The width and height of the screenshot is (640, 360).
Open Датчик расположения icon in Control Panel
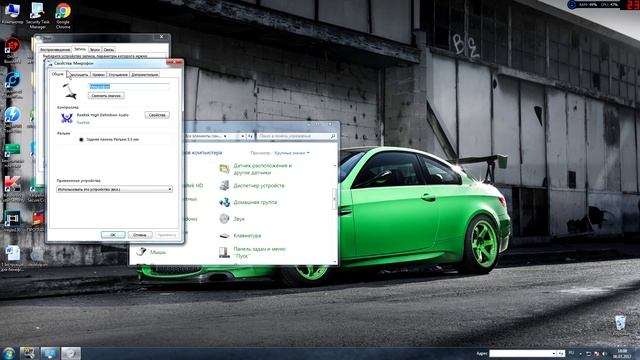(x=224, y=169)
